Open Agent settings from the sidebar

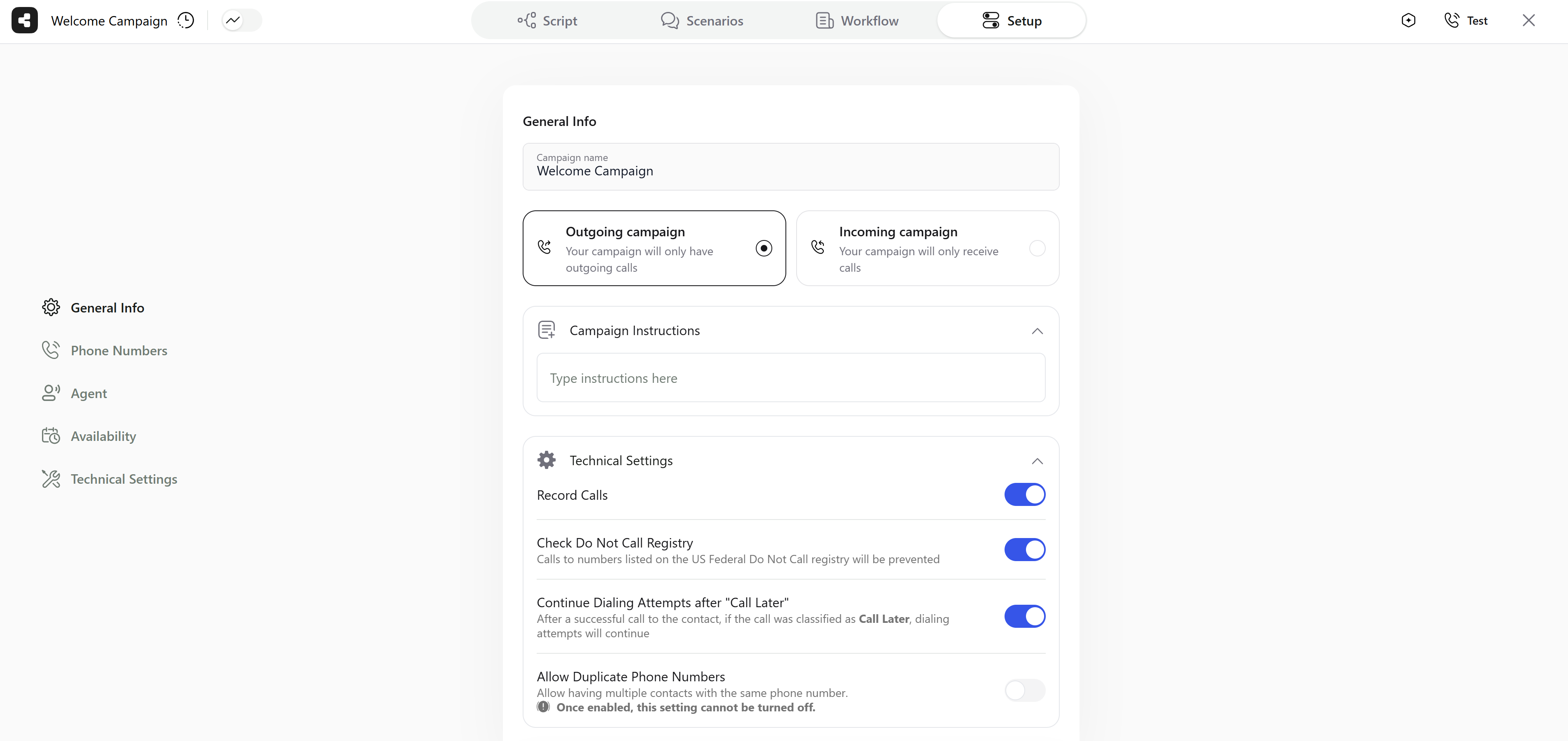click(x=88, y=393)
